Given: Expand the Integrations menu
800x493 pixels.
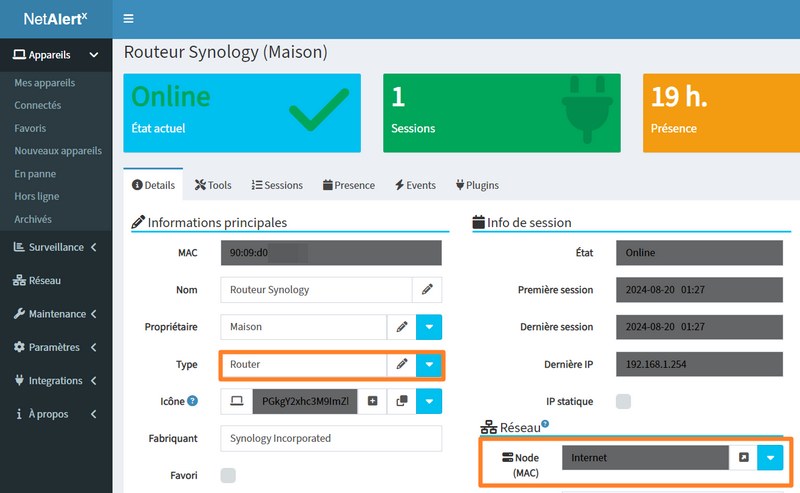Looking at the screenshot, I should (56, 381).
